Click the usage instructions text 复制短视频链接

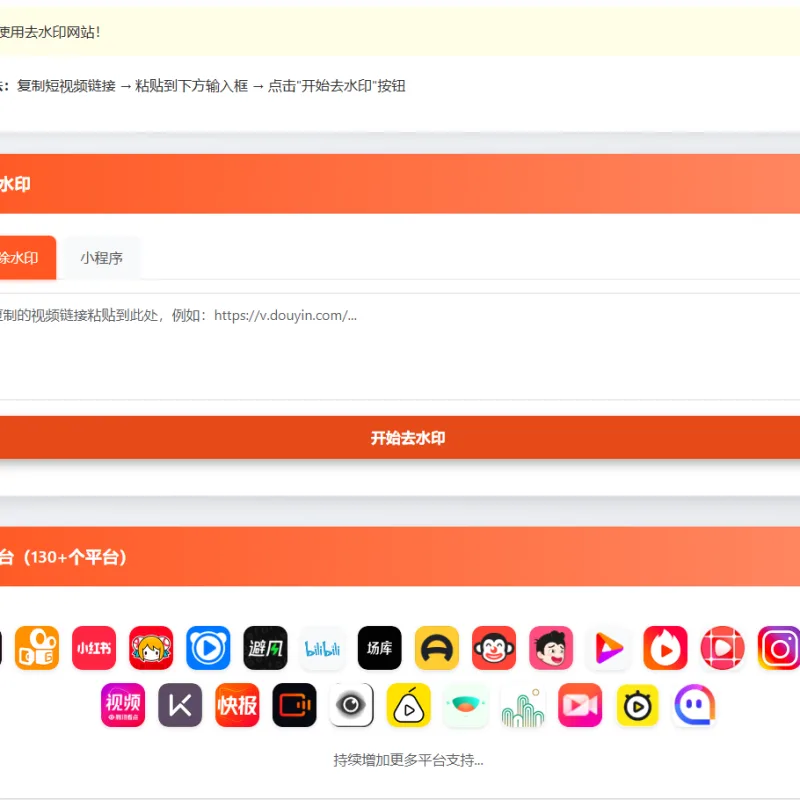[x=66, y=86]
